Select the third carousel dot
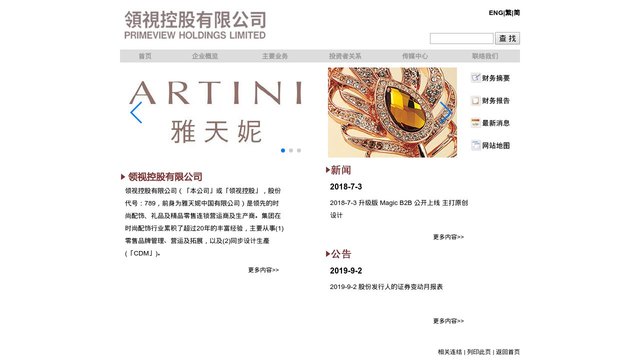The height and width of the screenshot is (360, 640). (299, 151)
